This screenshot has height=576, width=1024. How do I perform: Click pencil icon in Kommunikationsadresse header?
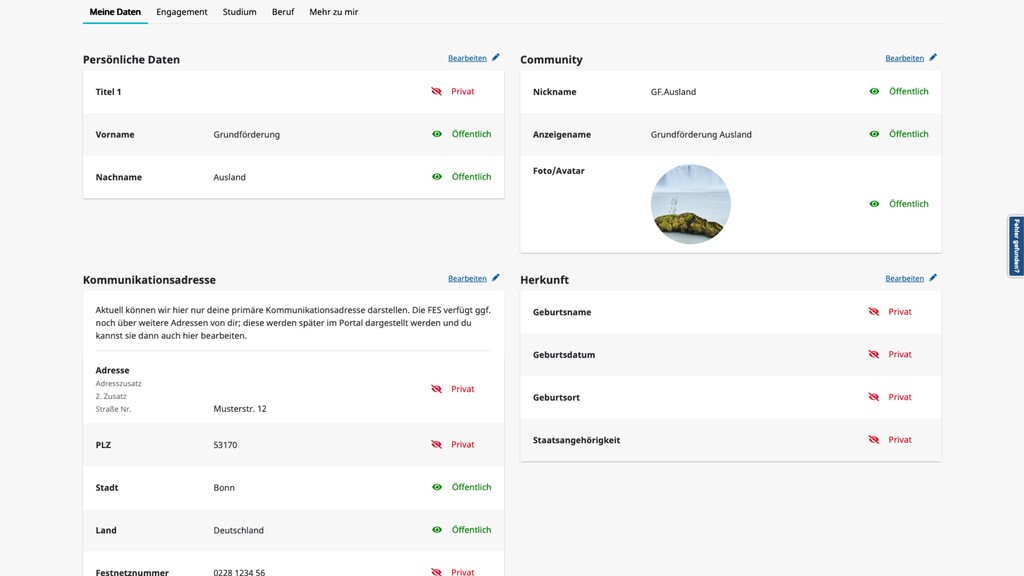pos(496,278)
